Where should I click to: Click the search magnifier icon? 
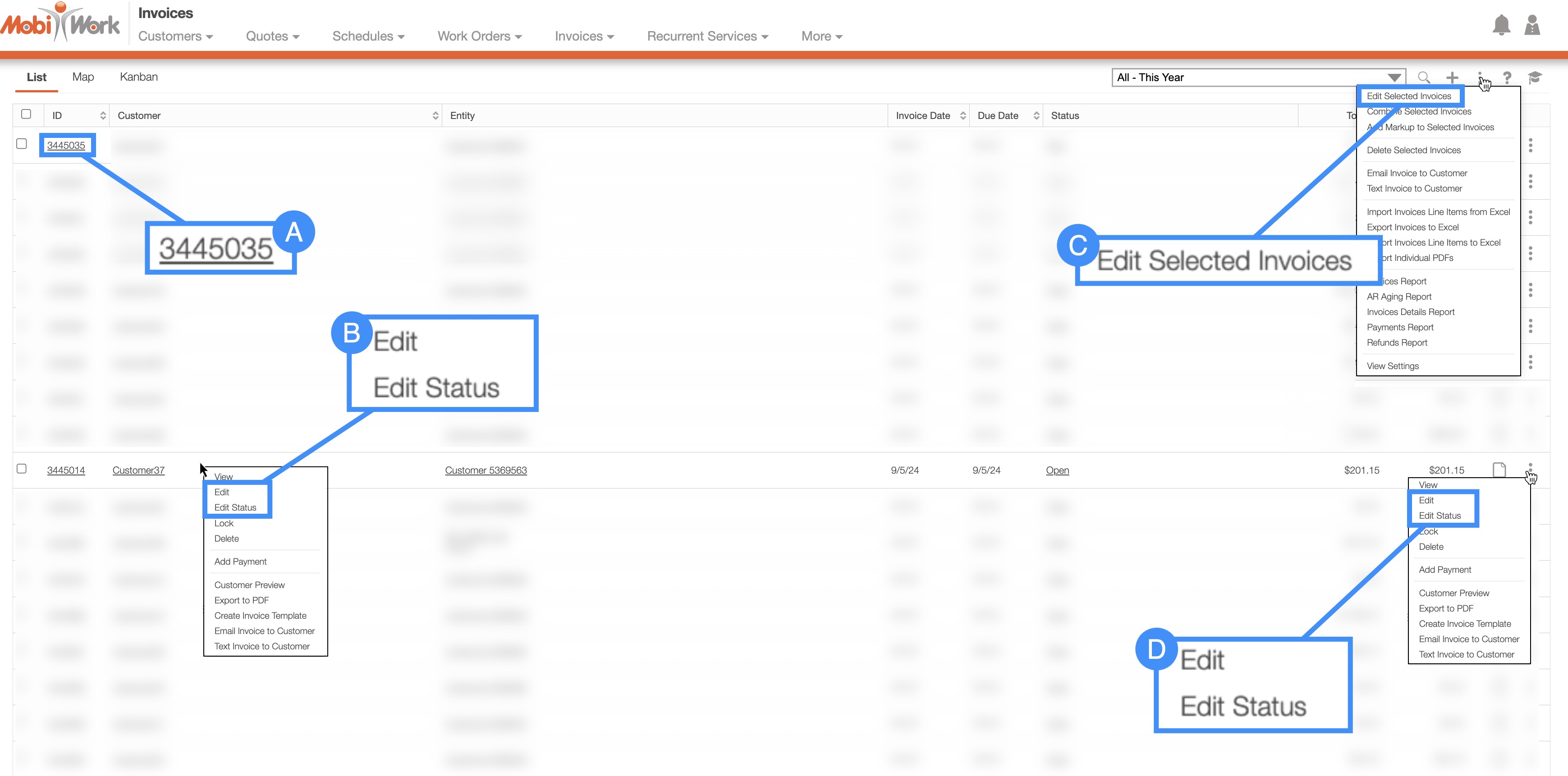pos(1424,78)
